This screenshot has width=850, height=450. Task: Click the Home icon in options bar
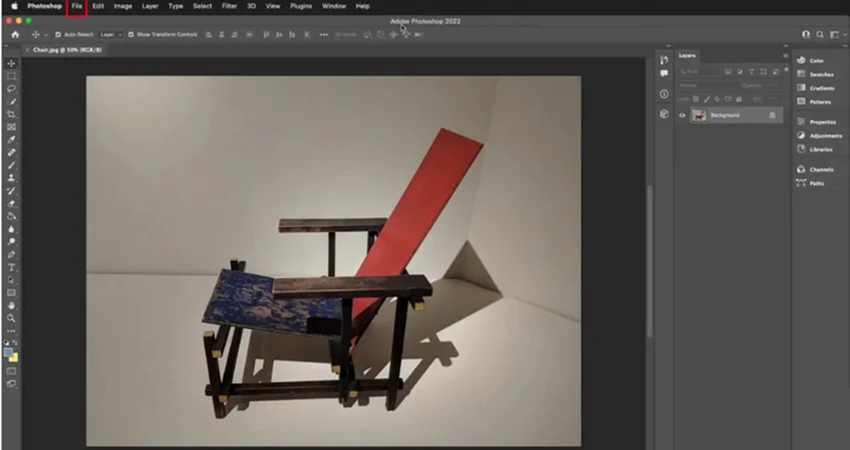(x=15, y=35)
